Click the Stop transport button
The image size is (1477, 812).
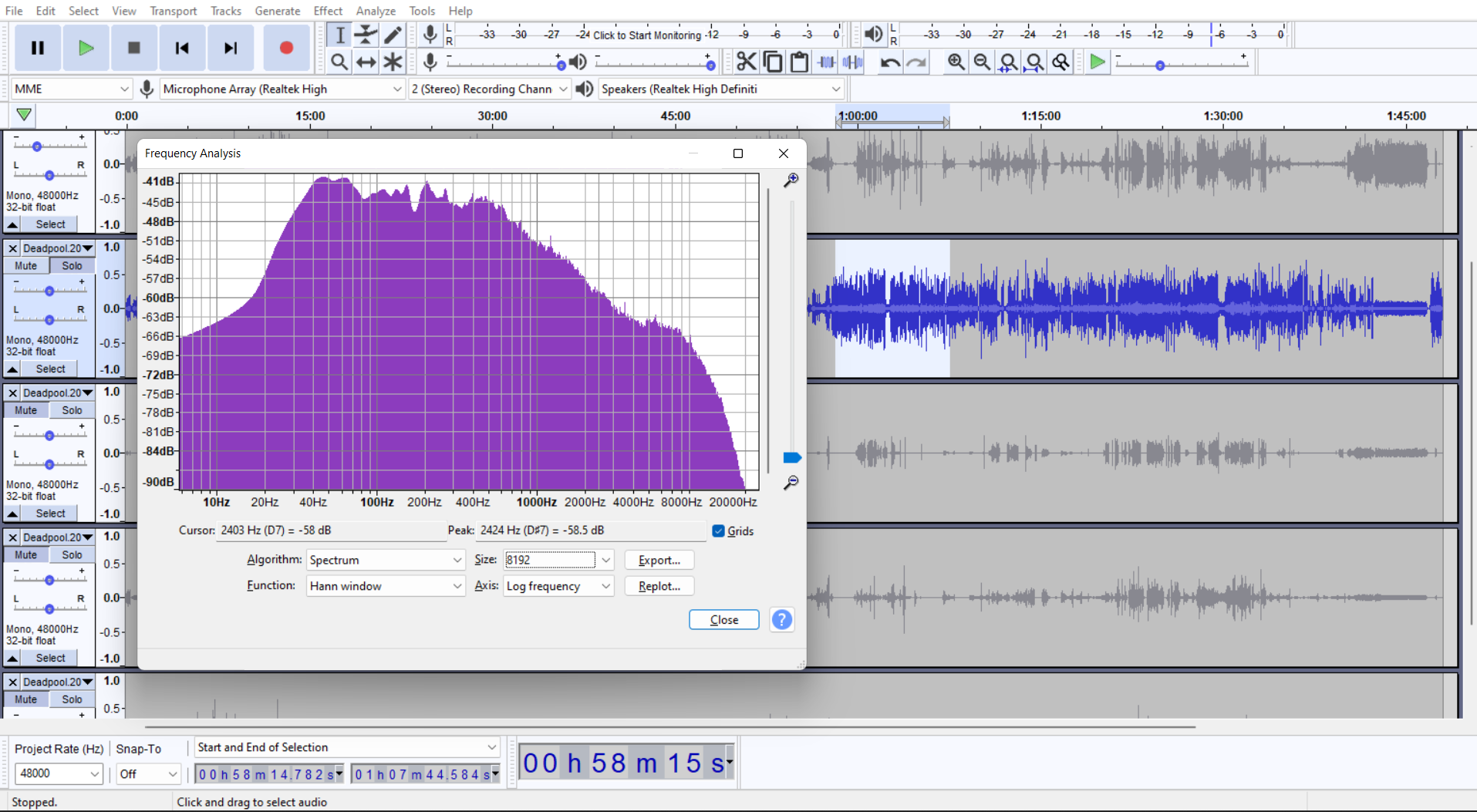tap(133, 48)
